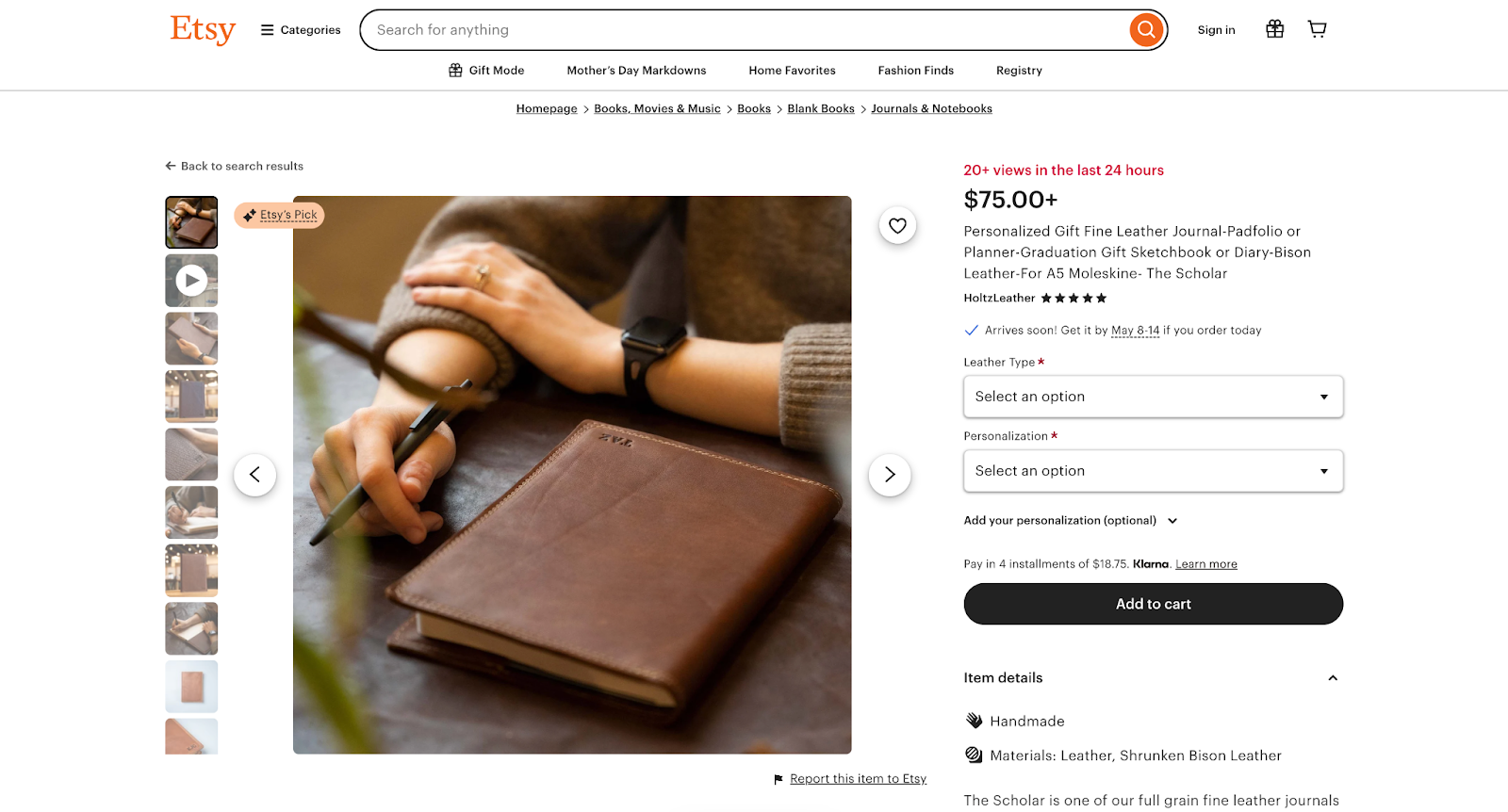Favorite the item with the heart icon
Image resolution: width=1508 pixels, height=812 pixels.
click(896, 225)
